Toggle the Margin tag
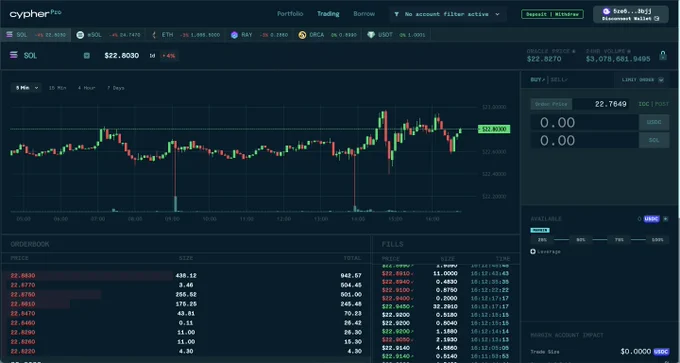The width and height of the screenshot is (680, 363). coord(540,230)
